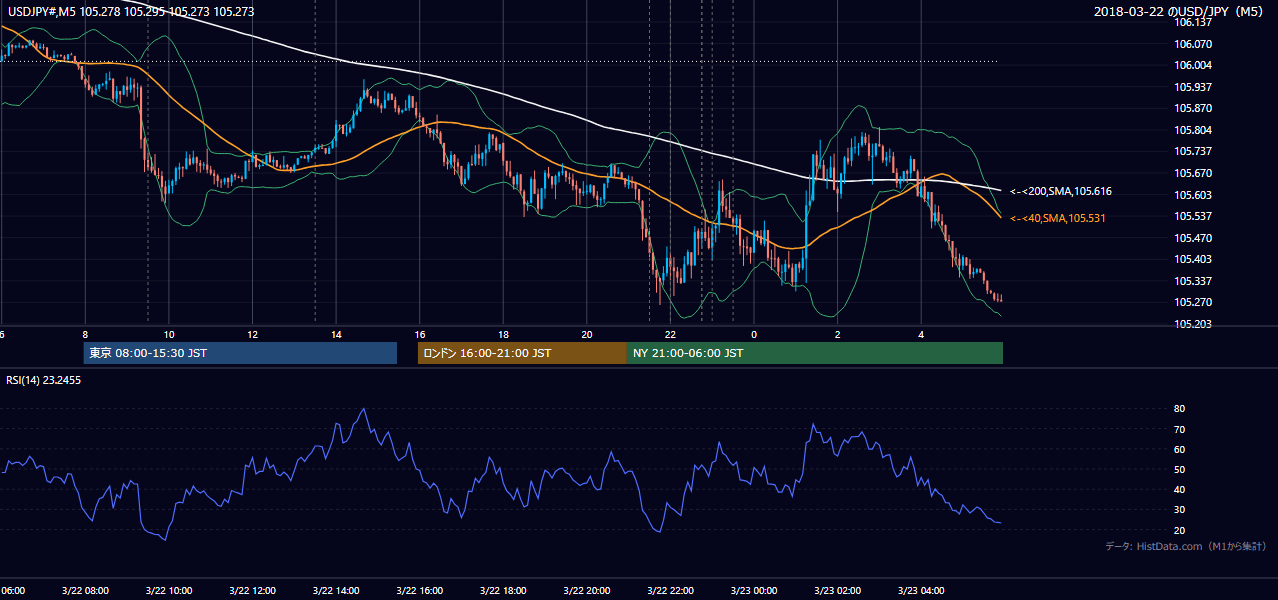The width and height of the screenshot is (1278, 600).
Task: Click price axis value 105.270
Action: coord(1193,302)
